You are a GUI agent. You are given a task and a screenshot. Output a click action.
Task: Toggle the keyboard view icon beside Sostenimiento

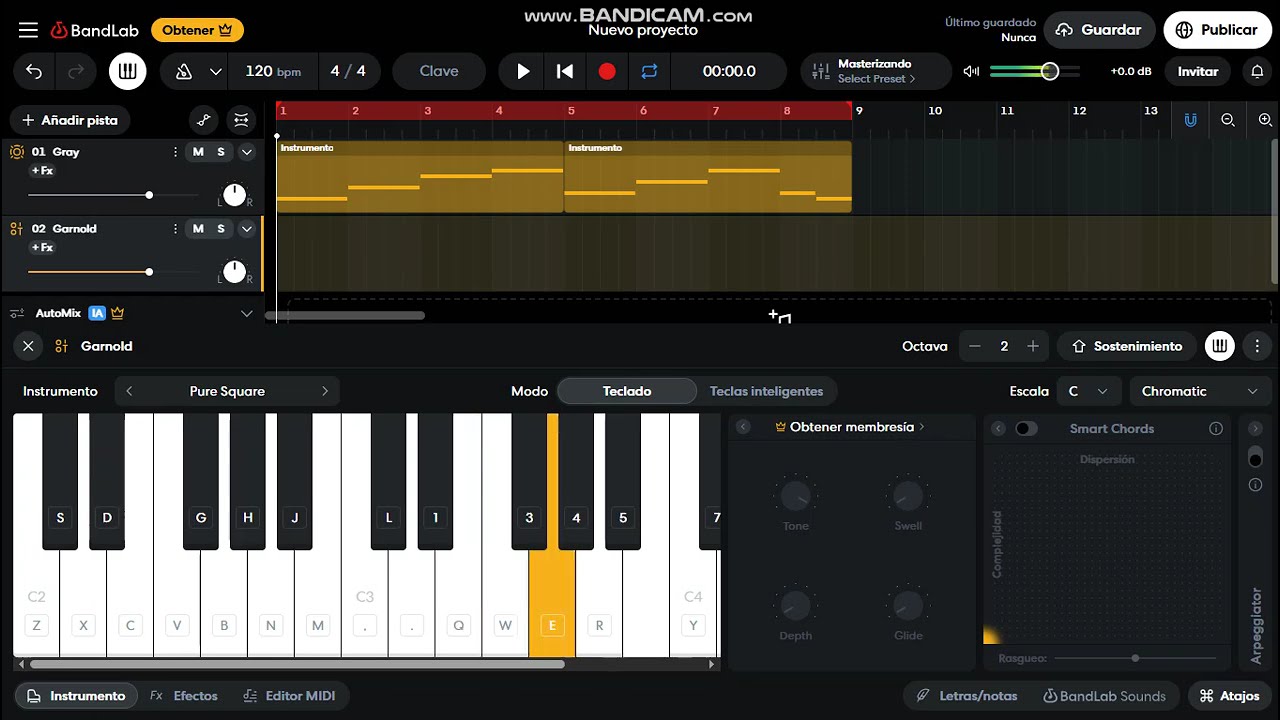point(1219,346)
